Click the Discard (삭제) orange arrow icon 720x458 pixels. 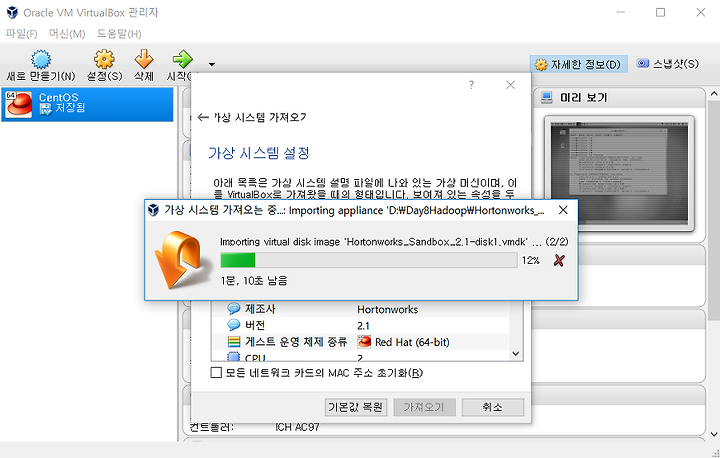point(144,59)
